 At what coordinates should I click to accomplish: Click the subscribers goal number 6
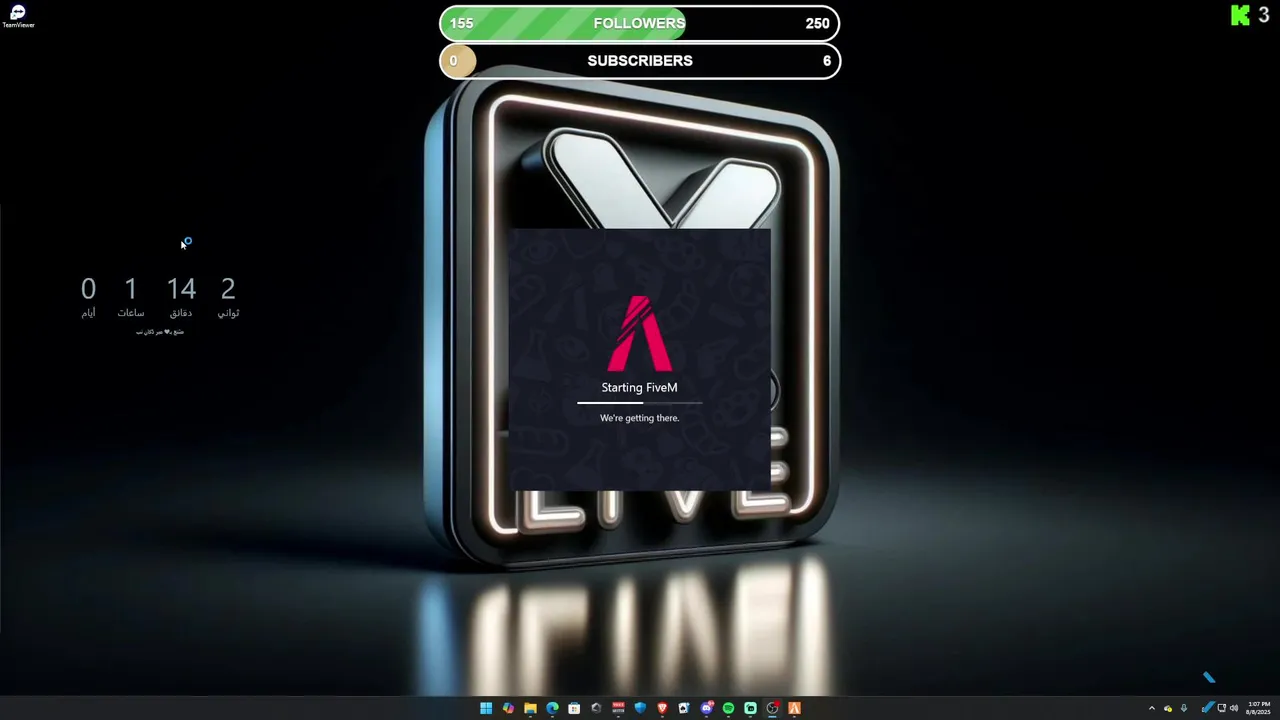click(x=827, y=61)
